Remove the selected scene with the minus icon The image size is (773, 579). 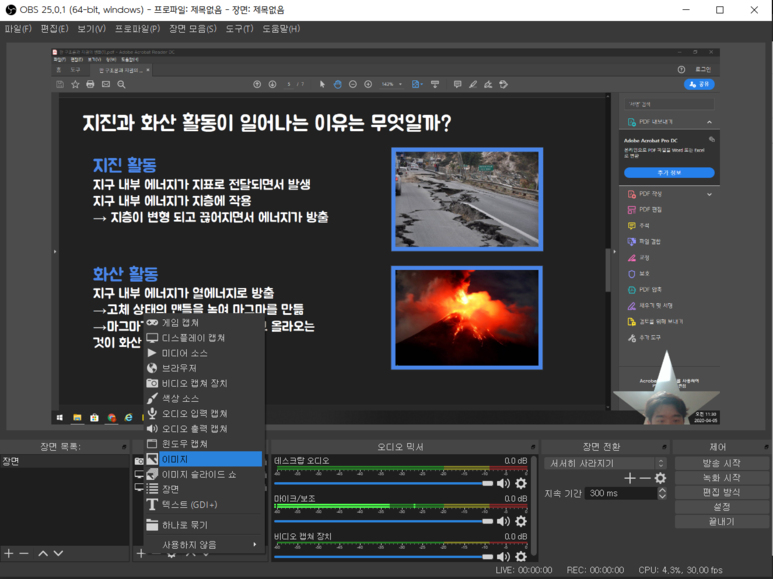tap(24, 553)
